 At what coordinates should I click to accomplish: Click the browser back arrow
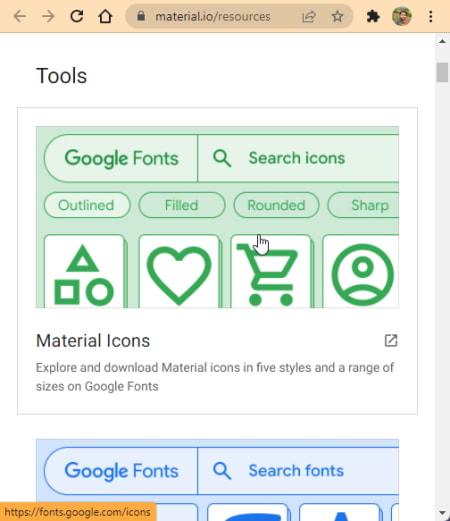click(x=20, y=16)
